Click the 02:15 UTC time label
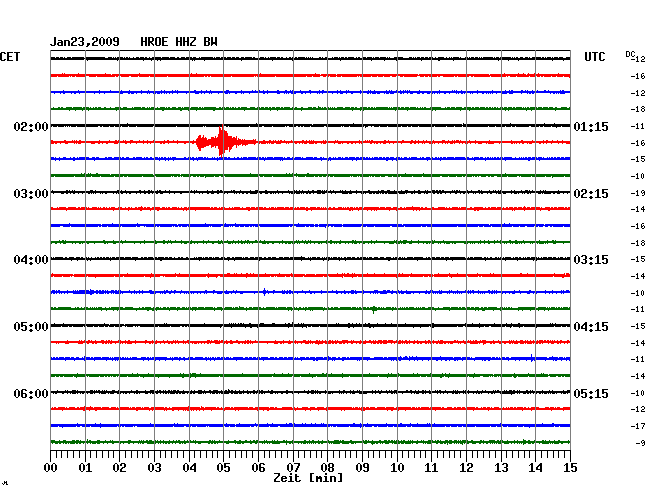The image size is (650, 494). 591,194
